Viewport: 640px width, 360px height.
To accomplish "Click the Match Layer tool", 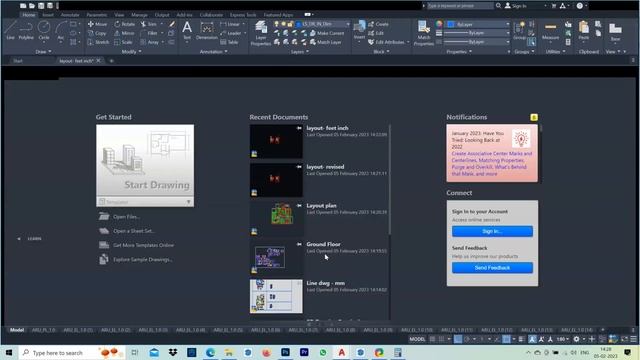I will click(x=325, y=42).
